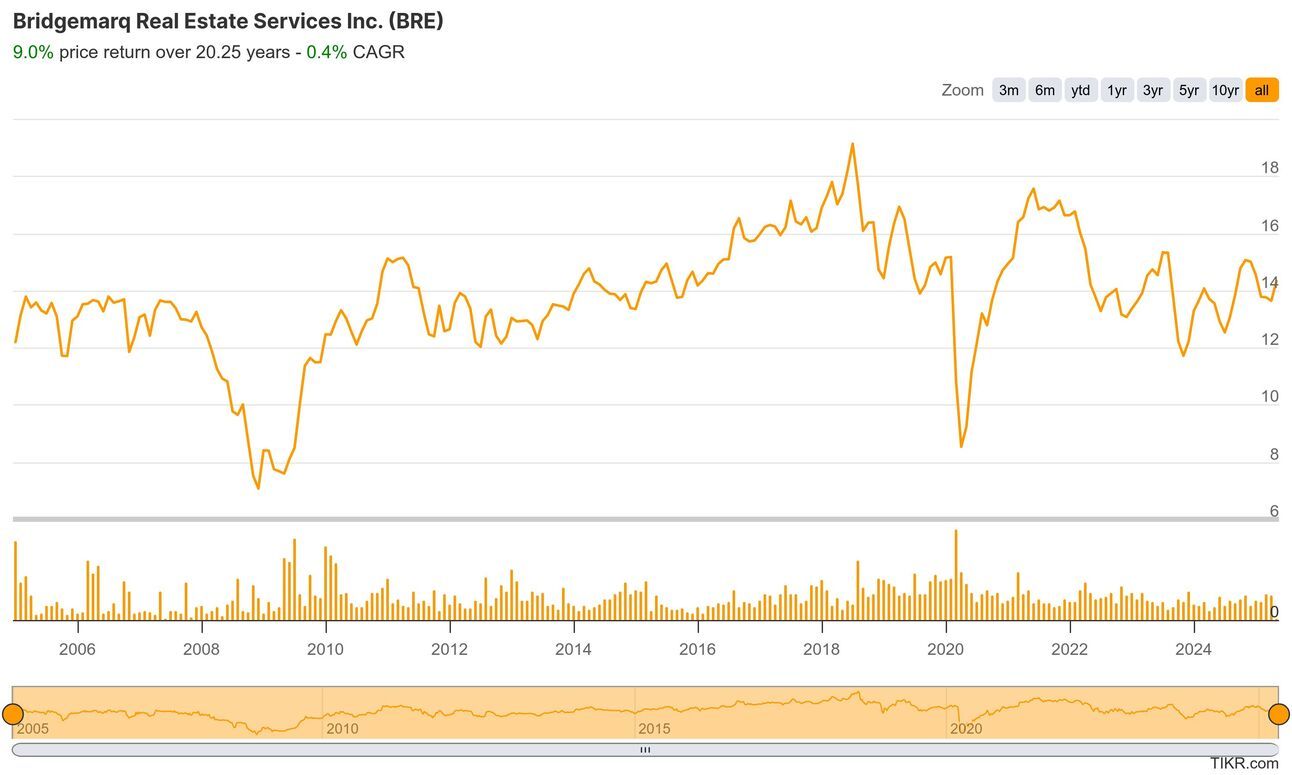This screenshot has width=1292, height=775.
Task: Click the 6 price axis label
Action: point(1274,512)
